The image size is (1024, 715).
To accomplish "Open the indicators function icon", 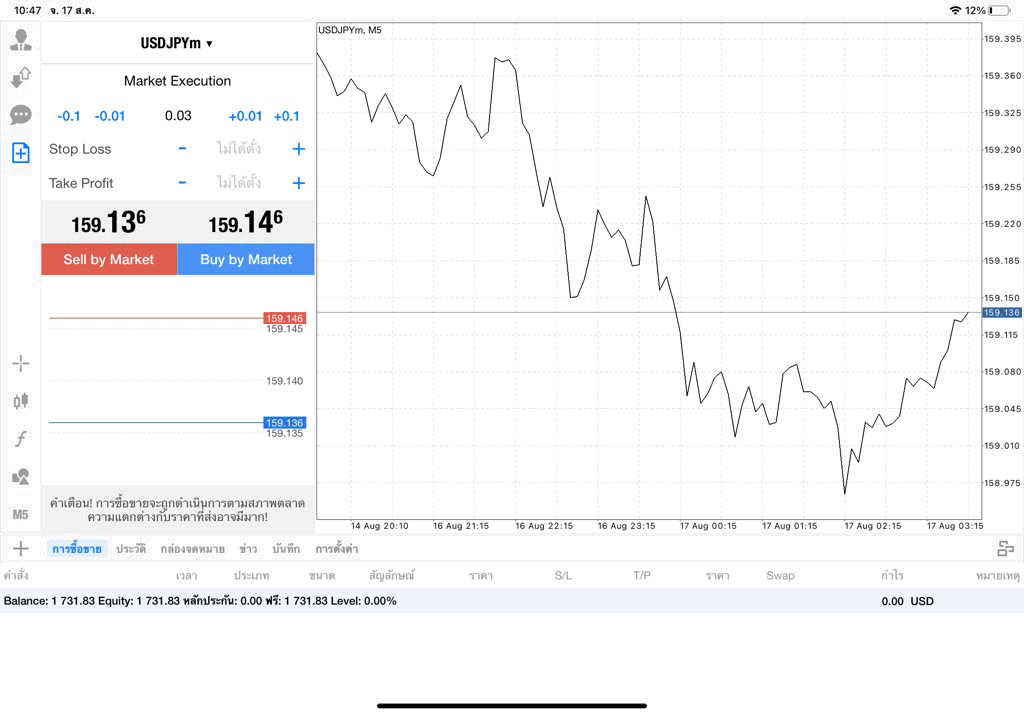I will (21, 438).
